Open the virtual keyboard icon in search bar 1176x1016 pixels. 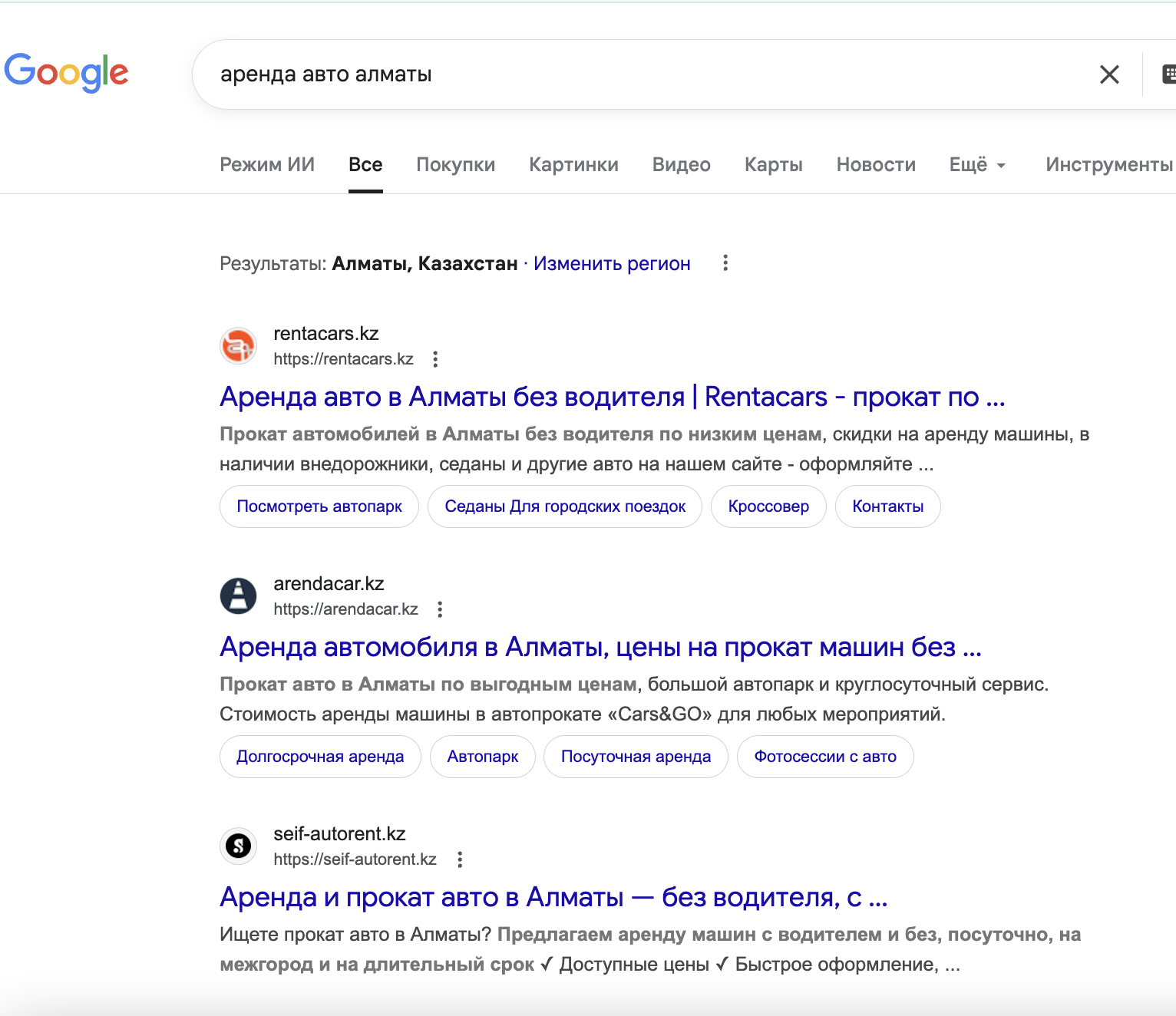tap(1169, 74)
